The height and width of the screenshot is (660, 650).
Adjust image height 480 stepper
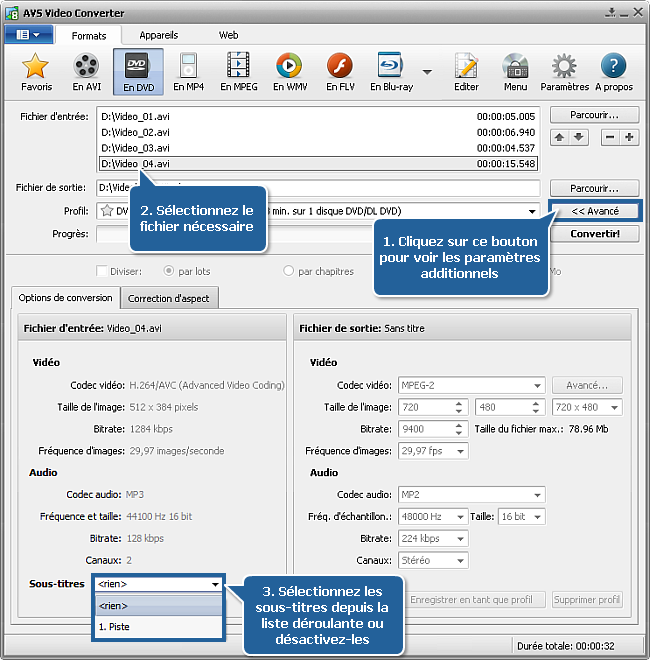(535, 407)
